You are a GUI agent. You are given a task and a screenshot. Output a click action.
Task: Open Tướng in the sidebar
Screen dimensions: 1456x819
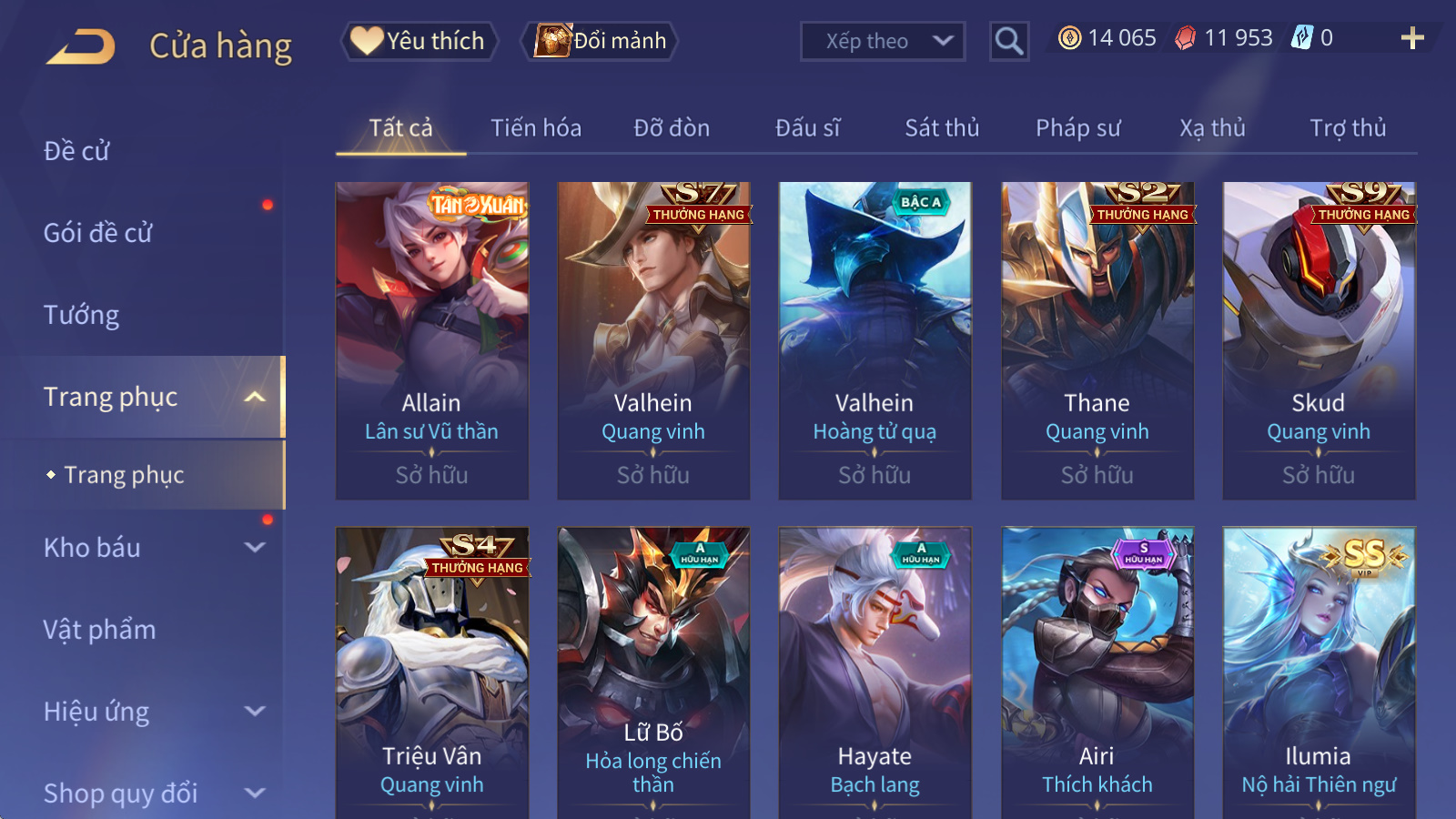point(82,315)
